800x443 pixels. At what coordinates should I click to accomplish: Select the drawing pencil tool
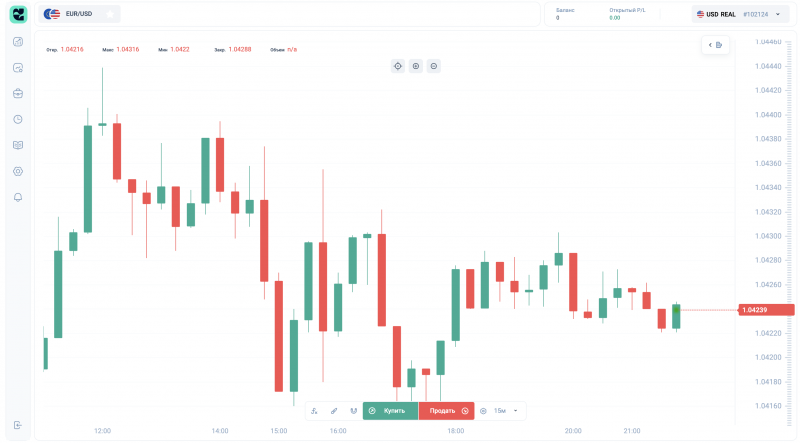(x=334, y=411)
